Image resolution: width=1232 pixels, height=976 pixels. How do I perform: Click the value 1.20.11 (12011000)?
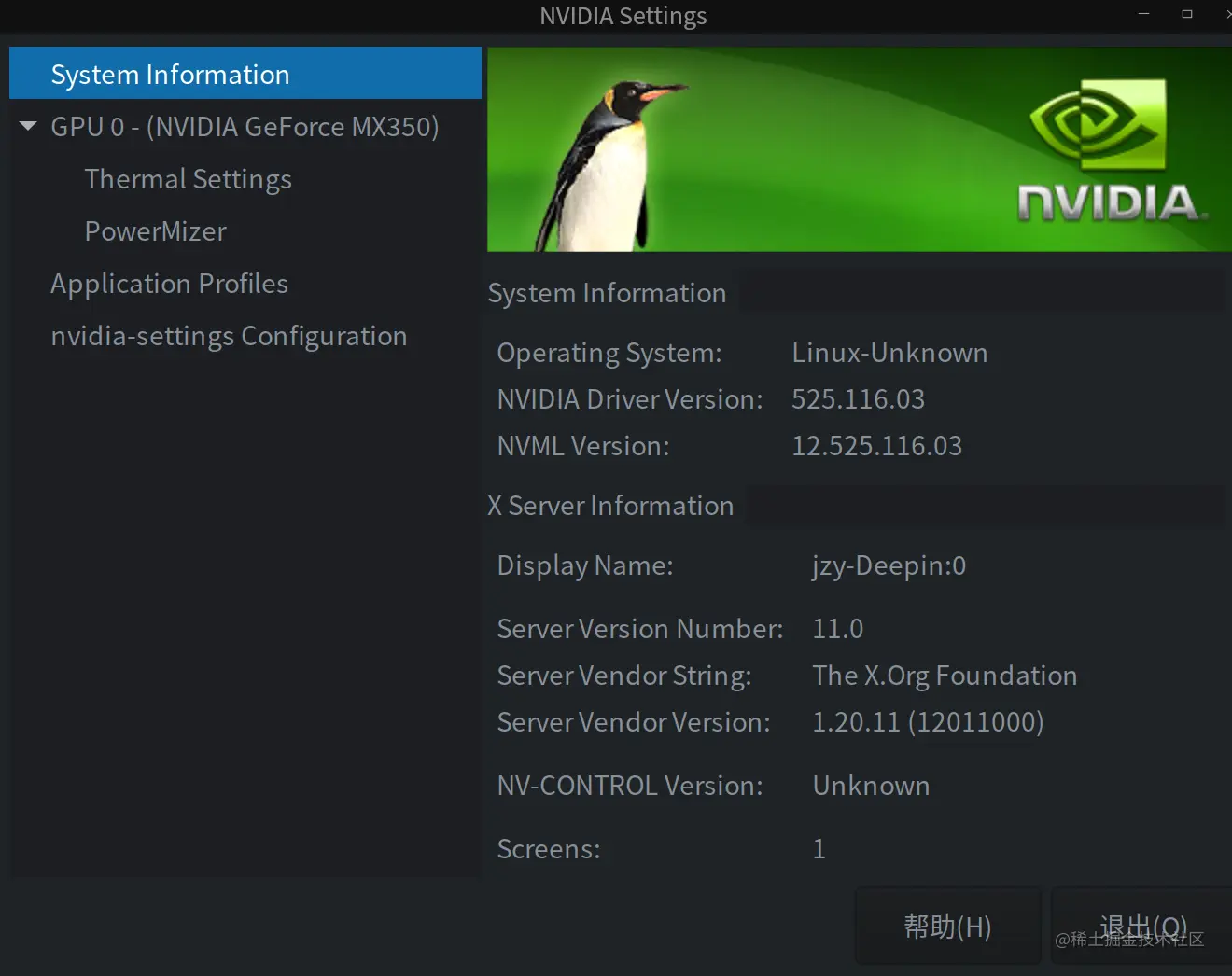tap(928, 722)
